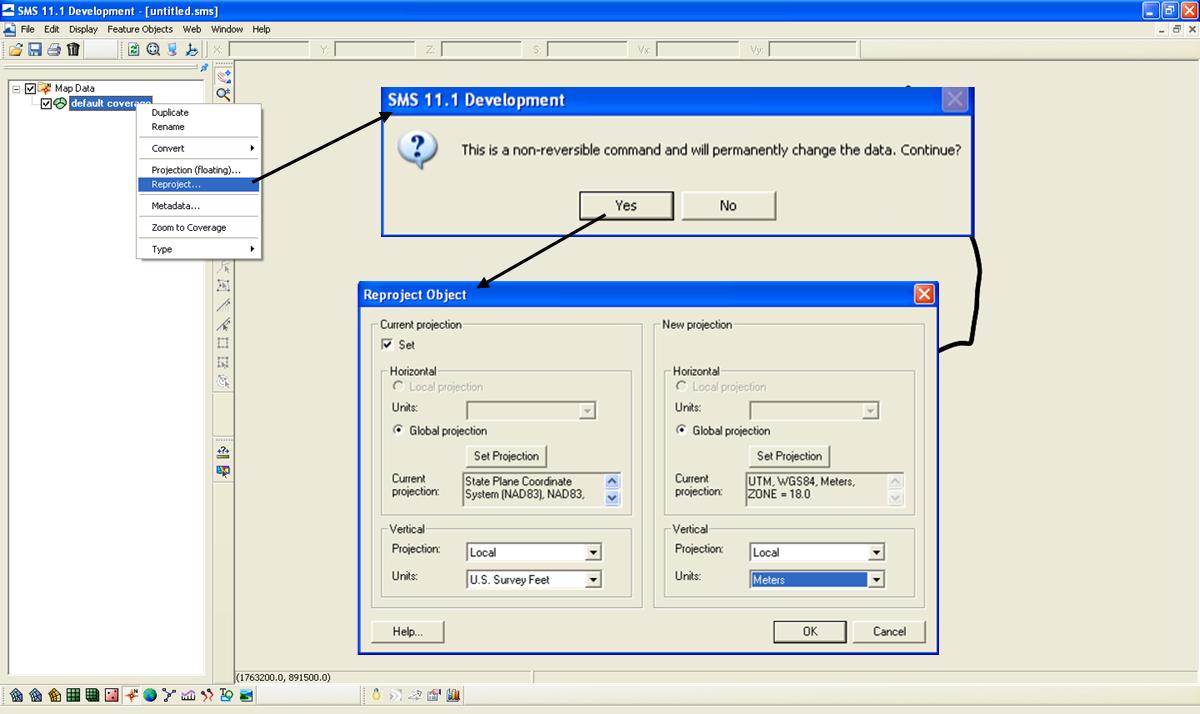Click the Refresh display toolbar icon
The image size is (1200, 714).
[133, 49]
